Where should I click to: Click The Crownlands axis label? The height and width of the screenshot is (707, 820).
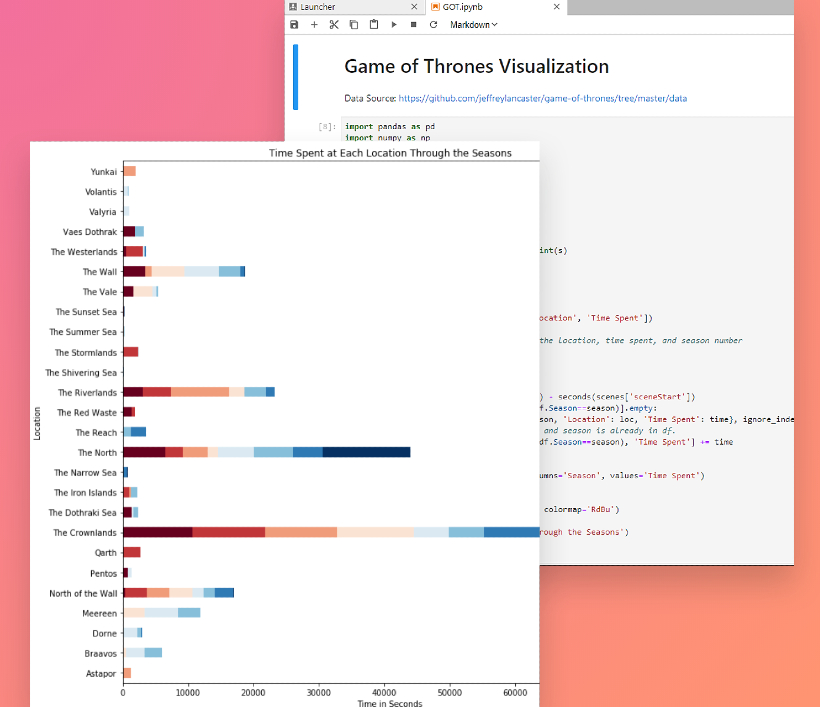(x=85, y=533)
